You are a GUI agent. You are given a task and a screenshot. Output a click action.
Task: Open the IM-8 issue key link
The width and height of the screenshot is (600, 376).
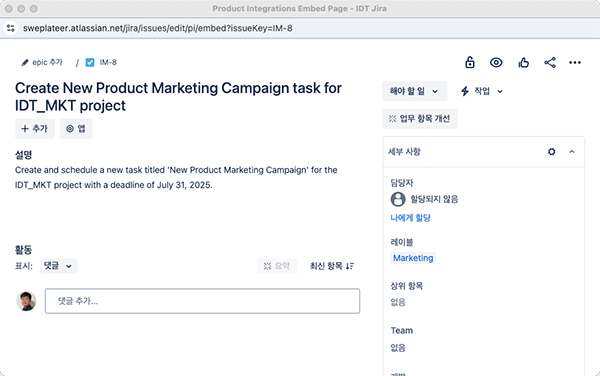tap(108, 62)
